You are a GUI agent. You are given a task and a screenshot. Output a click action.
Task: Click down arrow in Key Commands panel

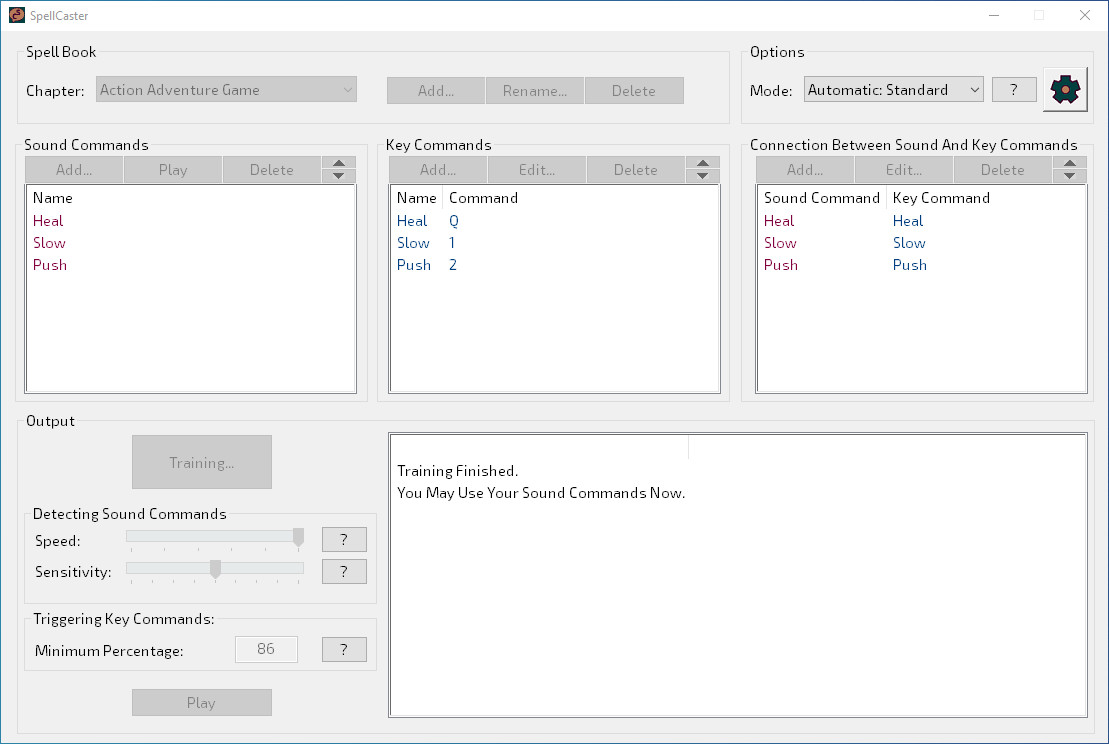pyautogui.click(x=702, y=176)
